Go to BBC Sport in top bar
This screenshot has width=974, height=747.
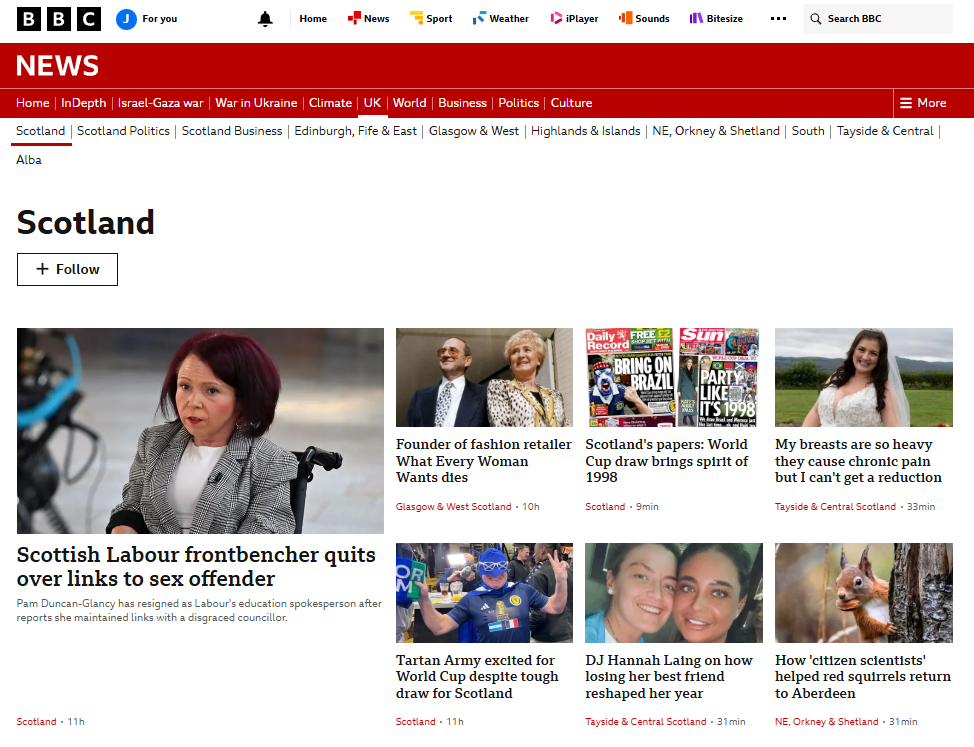[x=431, y=19]
